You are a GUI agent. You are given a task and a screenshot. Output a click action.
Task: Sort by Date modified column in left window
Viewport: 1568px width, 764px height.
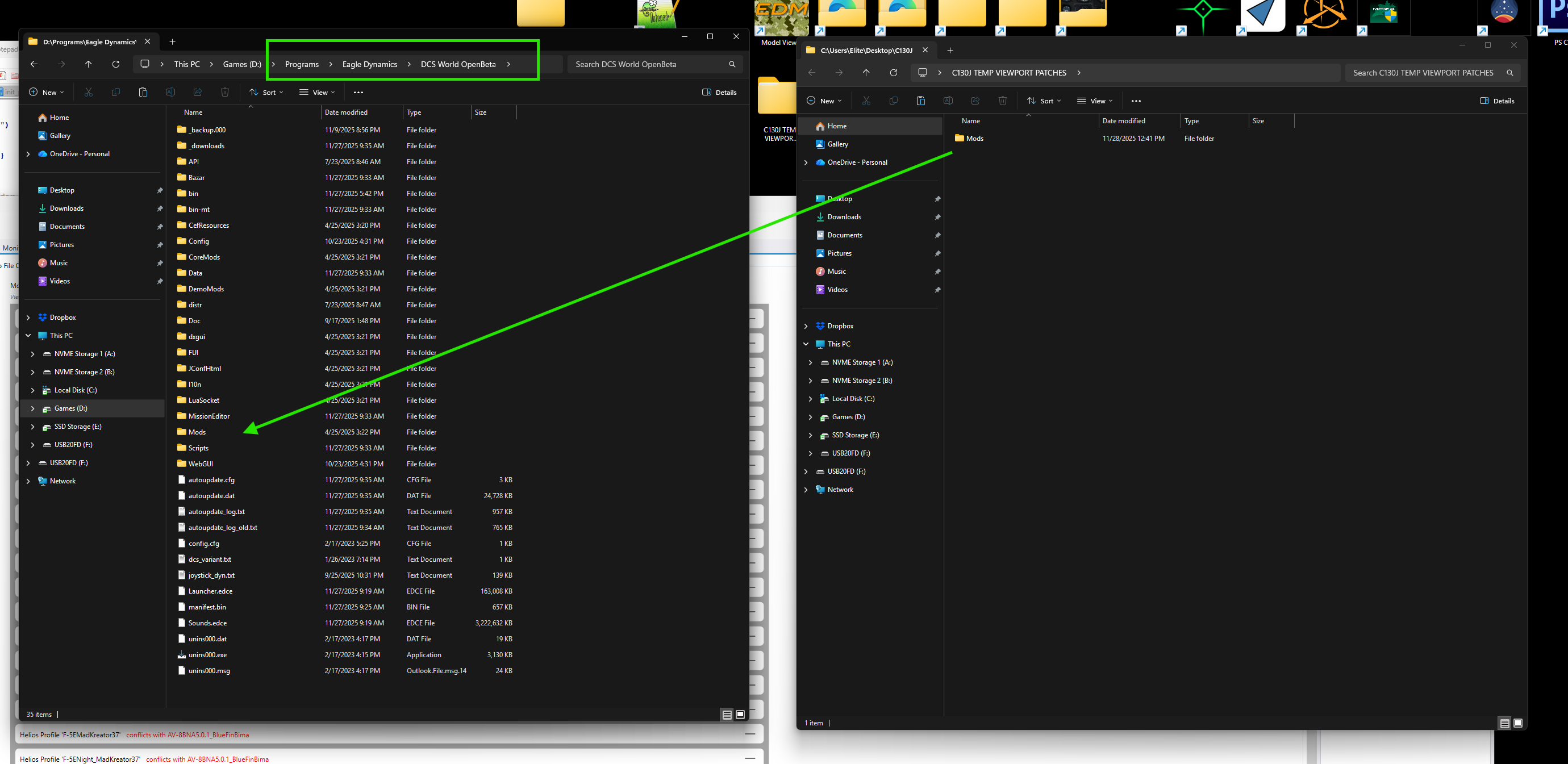(x=346, y=112)
